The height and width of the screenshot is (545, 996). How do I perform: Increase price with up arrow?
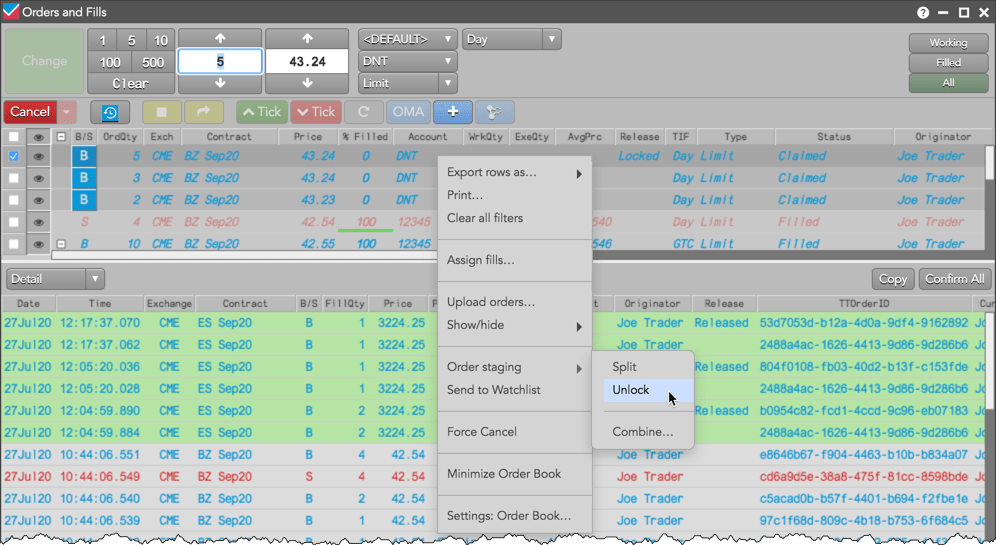pos(307,39)
